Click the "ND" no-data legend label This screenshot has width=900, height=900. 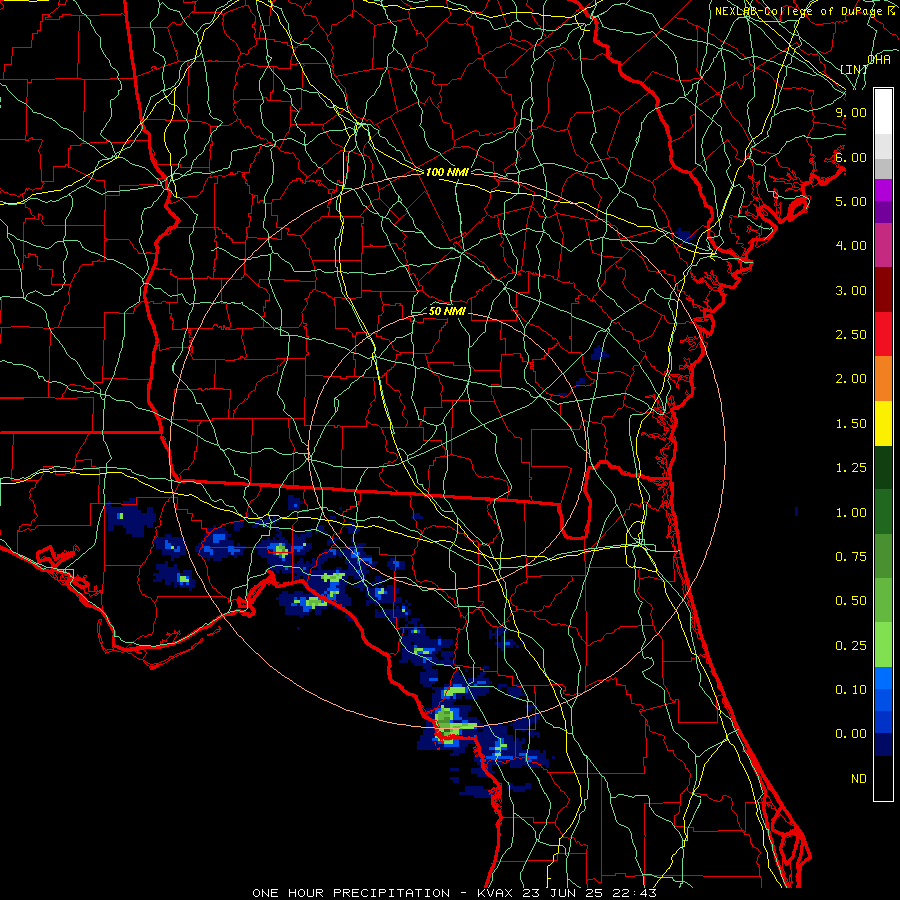coord(859,779)
